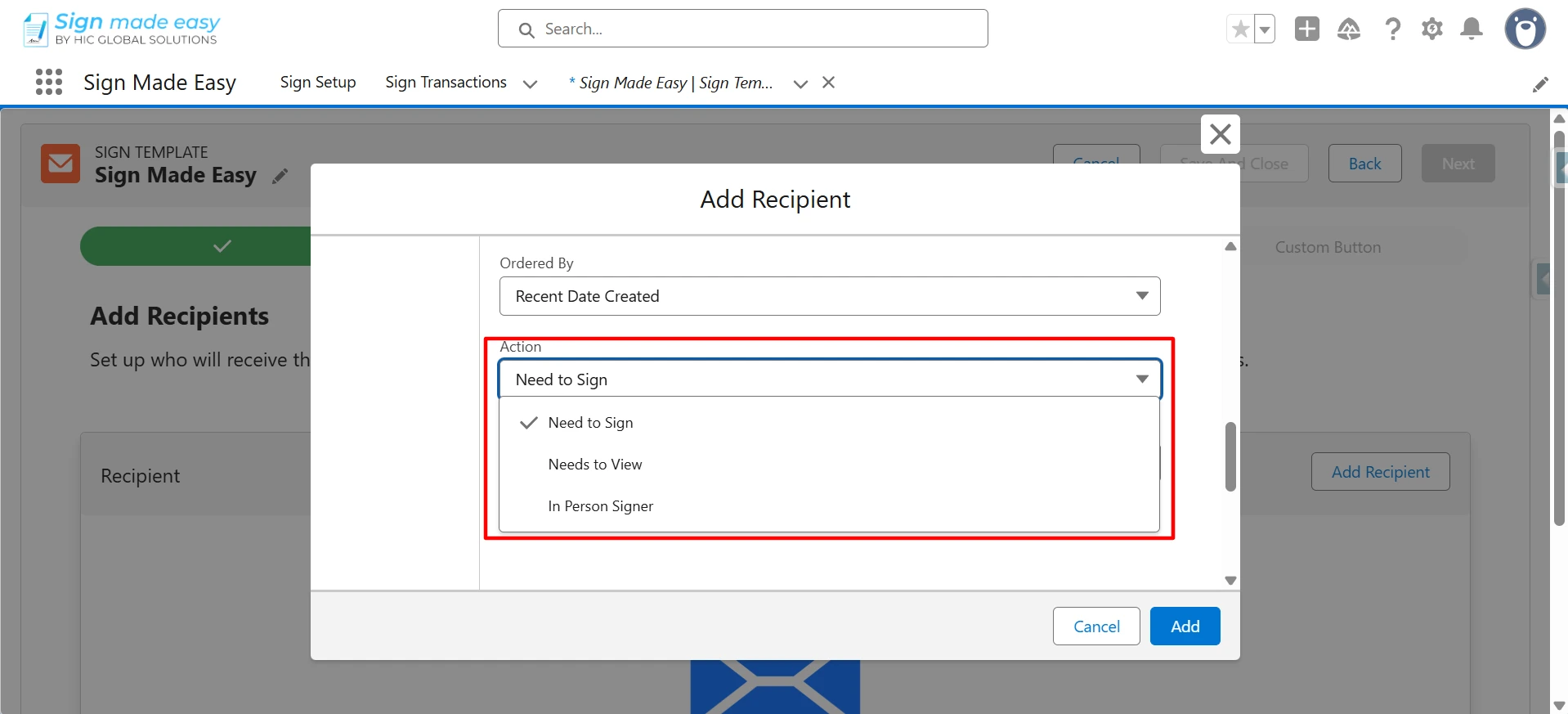Click the modal scrollbar thumb

tap(1230, 457)
